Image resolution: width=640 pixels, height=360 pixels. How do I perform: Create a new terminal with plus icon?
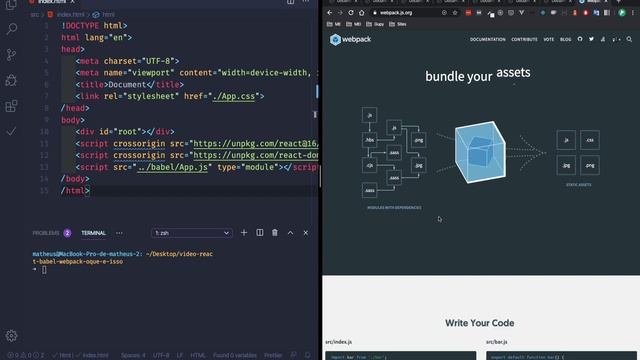(x=244, y=233)
